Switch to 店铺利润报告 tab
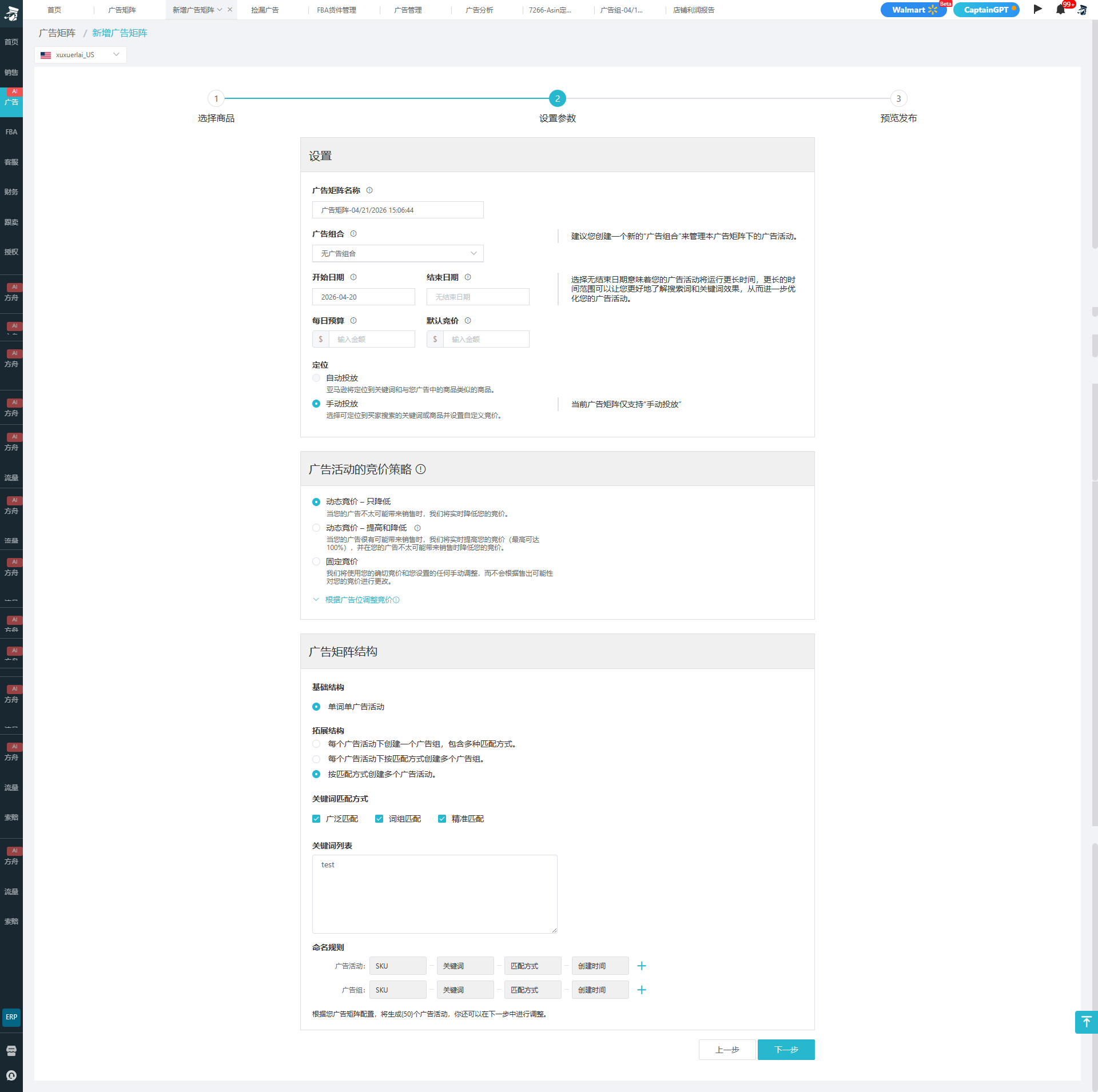The image size is (1098, 1092). (693, 10)
